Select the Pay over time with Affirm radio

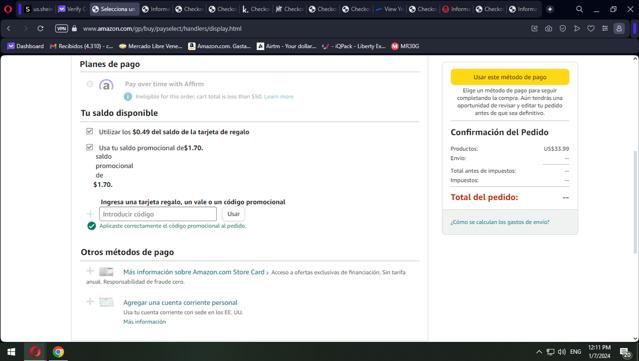click(x=90, y=84)
